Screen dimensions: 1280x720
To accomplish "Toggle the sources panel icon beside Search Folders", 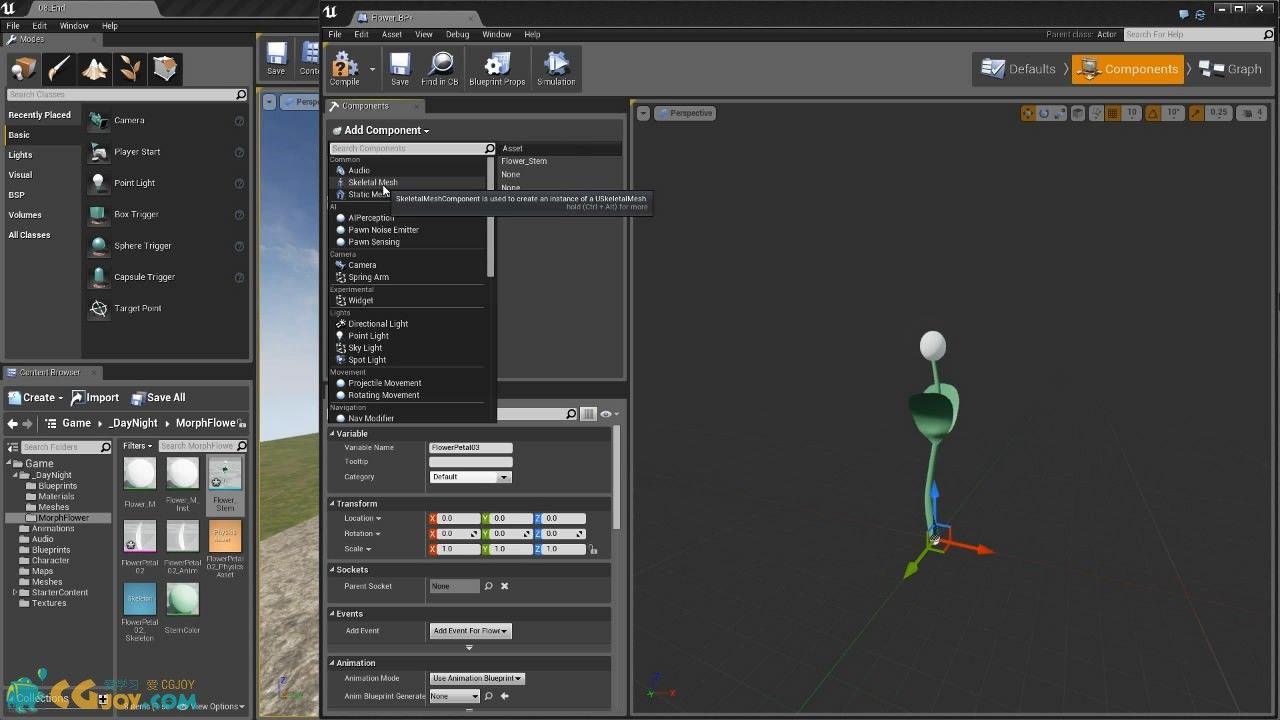I will coord(12,447).
